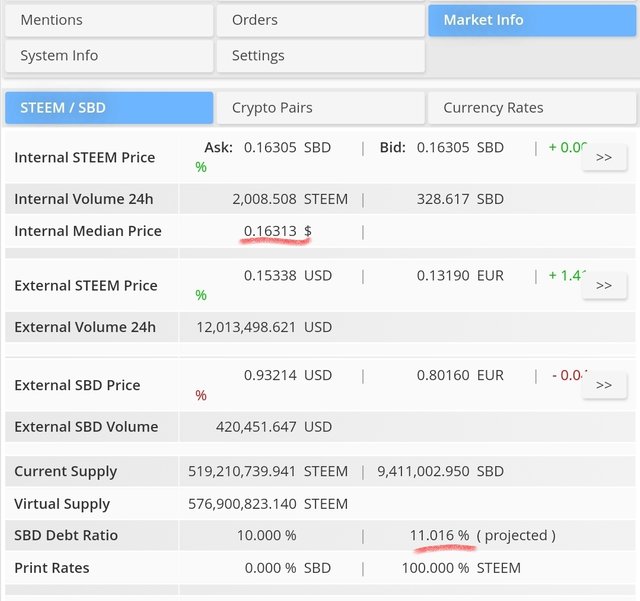Click Virtual Supply 576,900,823.140 STEEM
The image size is (640, 601).
[x=268, y=504]
